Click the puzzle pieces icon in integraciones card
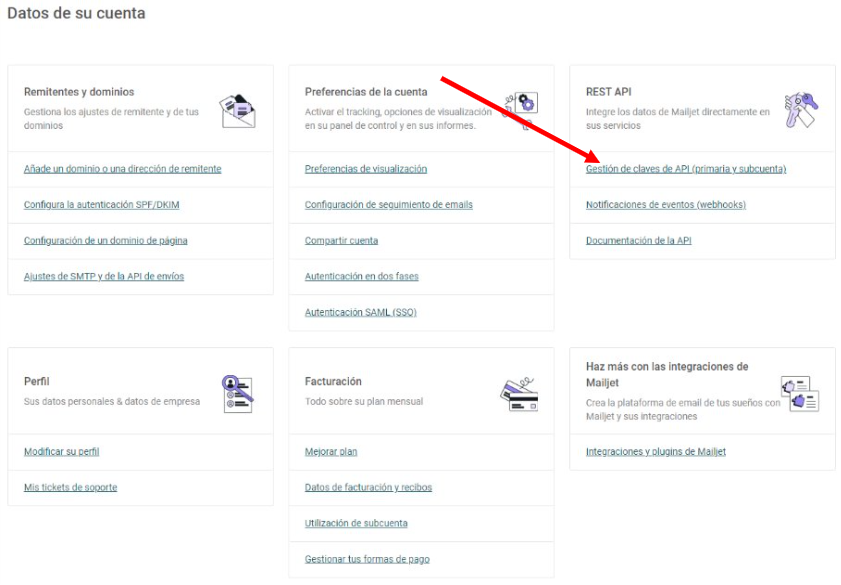841x585 pixels. [800, 394]
